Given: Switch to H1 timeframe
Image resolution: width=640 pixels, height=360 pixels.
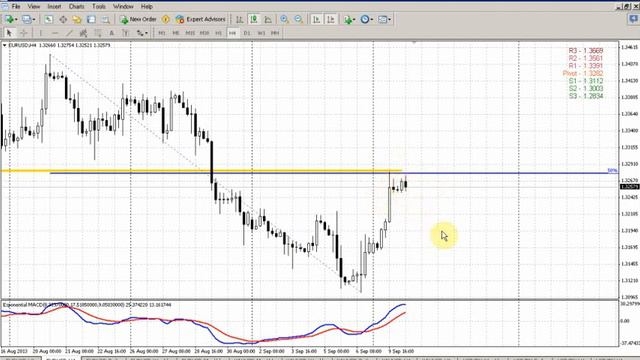Looking at the screenshot, I should click(218, 33).
